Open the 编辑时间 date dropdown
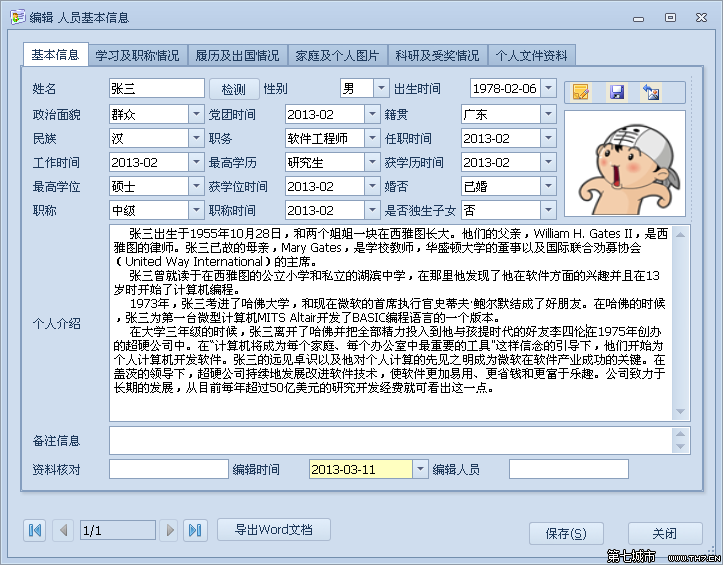The width and height of the screenshot is (723, 565). (420, 470)
